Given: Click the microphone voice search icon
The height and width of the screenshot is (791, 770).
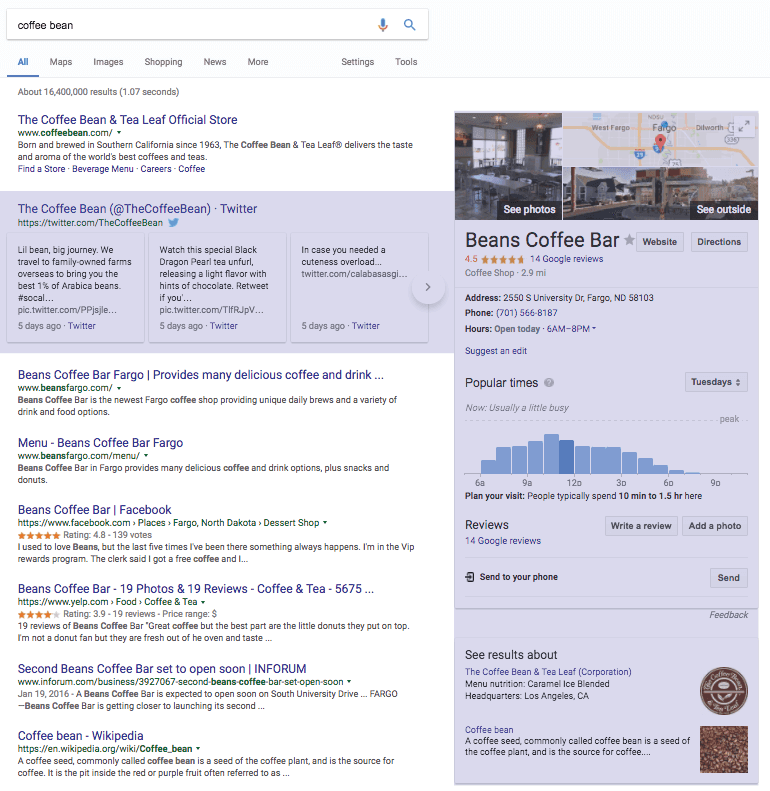Looking at the screenshot, I should [x=383, y=25].
